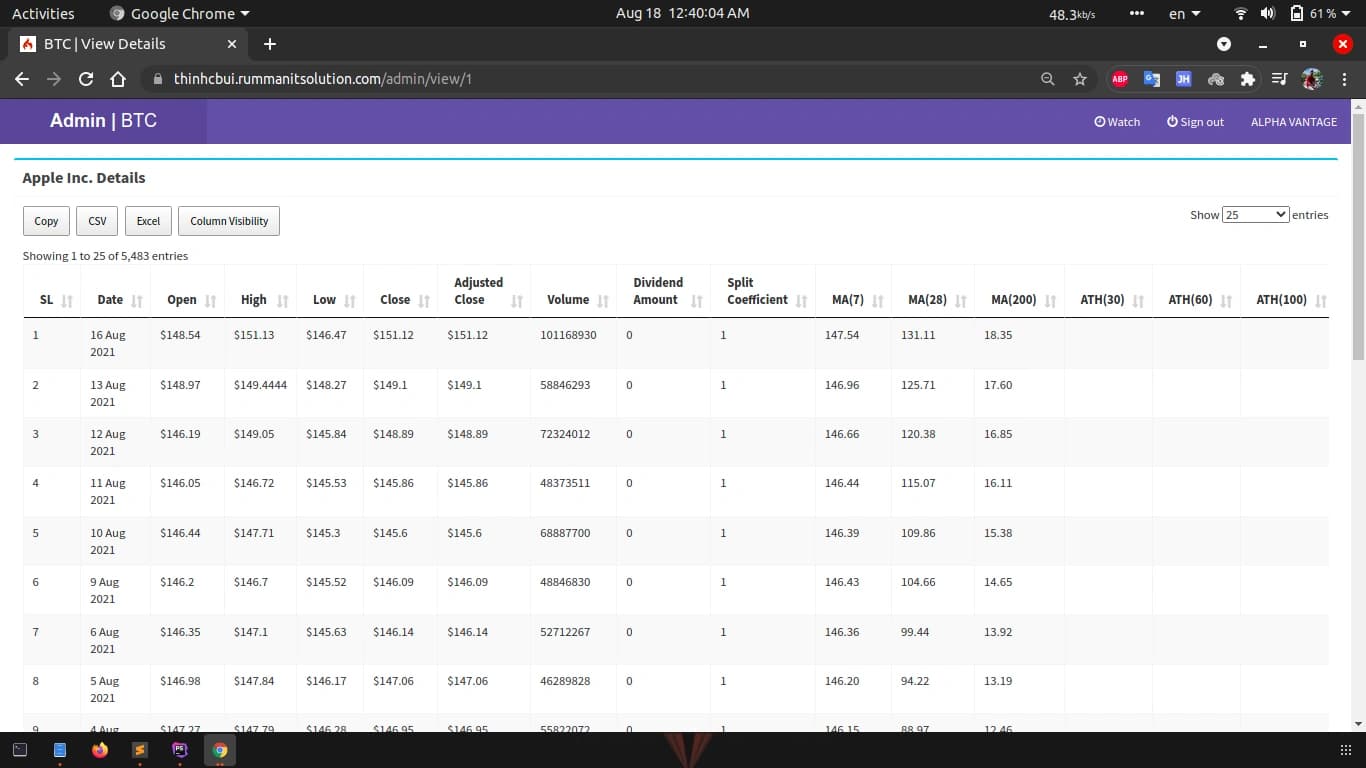Open the Google Translate extension
Image resolution: width=1366 pixels, height=768 pixels.
pyautogui.click(x=1152, y=79)
